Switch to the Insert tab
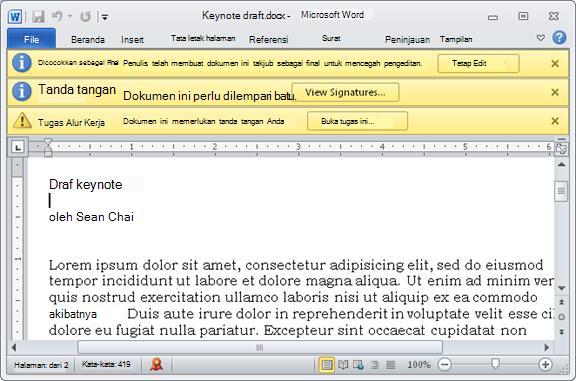Image resolution: width=576 pixels, height=381 pixels. point(132,39)
